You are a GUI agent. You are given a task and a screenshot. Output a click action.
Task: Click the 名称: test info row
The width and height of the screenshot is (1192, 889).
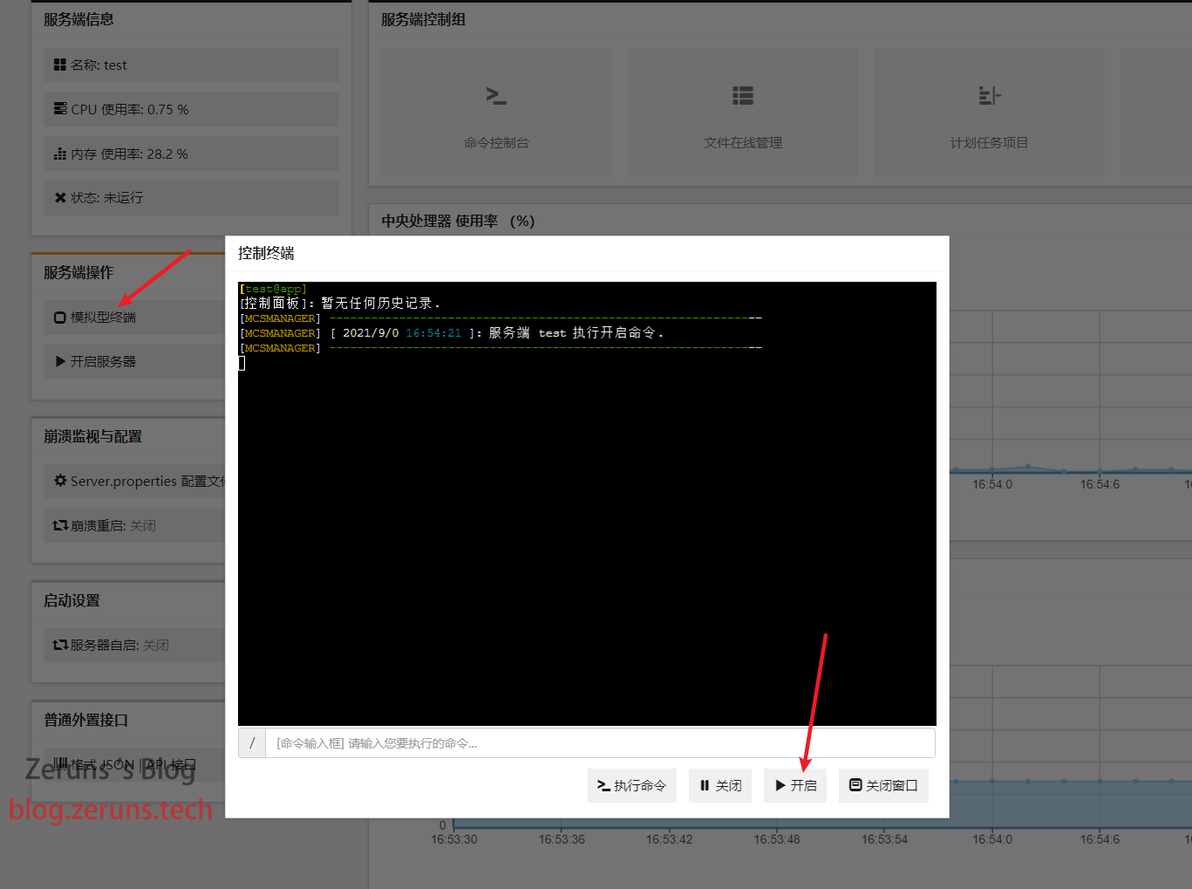pyautogui.click(x=191, y=65)
